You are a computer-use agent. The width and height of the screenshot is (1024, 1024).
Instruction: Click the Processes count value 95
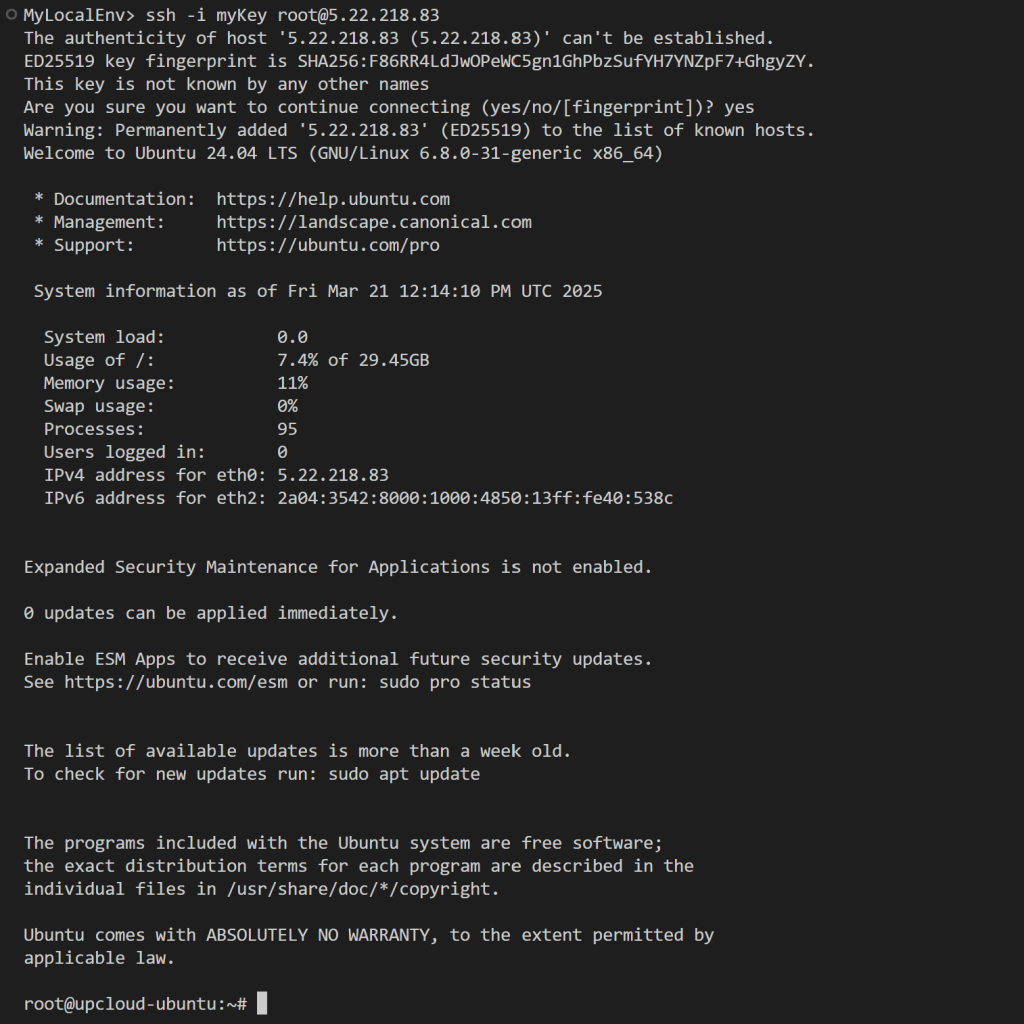click(287, 429)
